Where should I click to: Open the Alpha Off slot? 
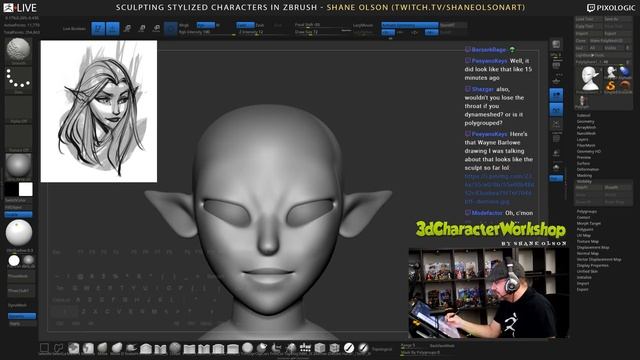coord(18,109)
